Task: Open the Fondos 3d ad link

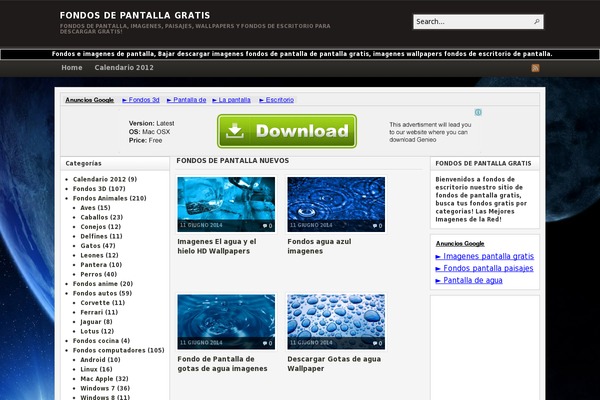Action: coord(140,100)
